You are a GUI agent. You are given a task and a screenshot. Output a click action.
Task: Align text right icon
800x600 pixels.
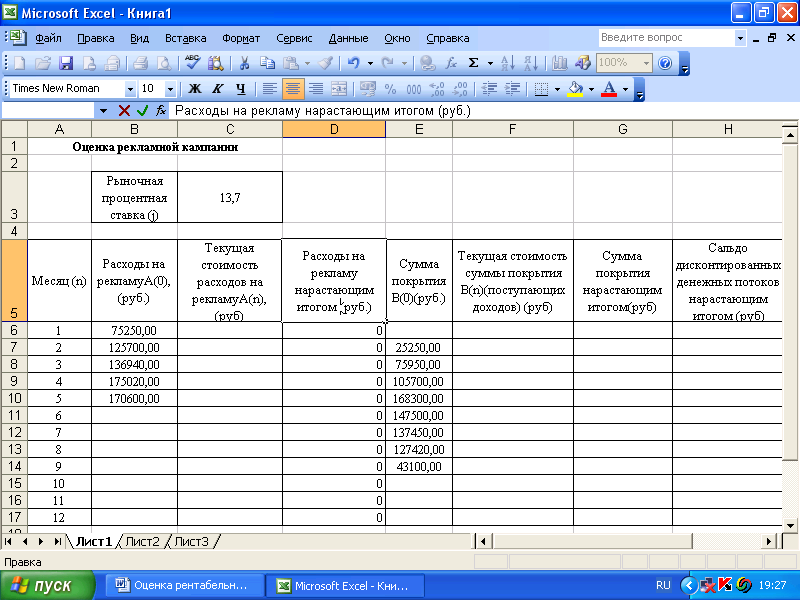click(x=316, y=89)
